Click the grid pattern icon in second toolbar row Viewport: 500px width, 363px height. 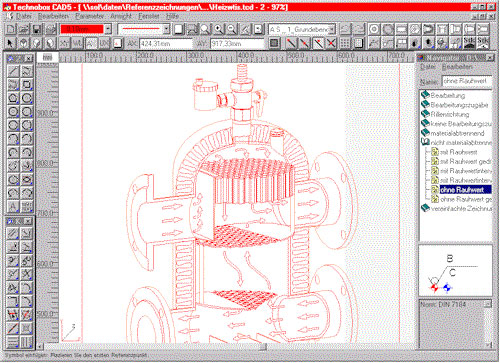coord(345,43)
